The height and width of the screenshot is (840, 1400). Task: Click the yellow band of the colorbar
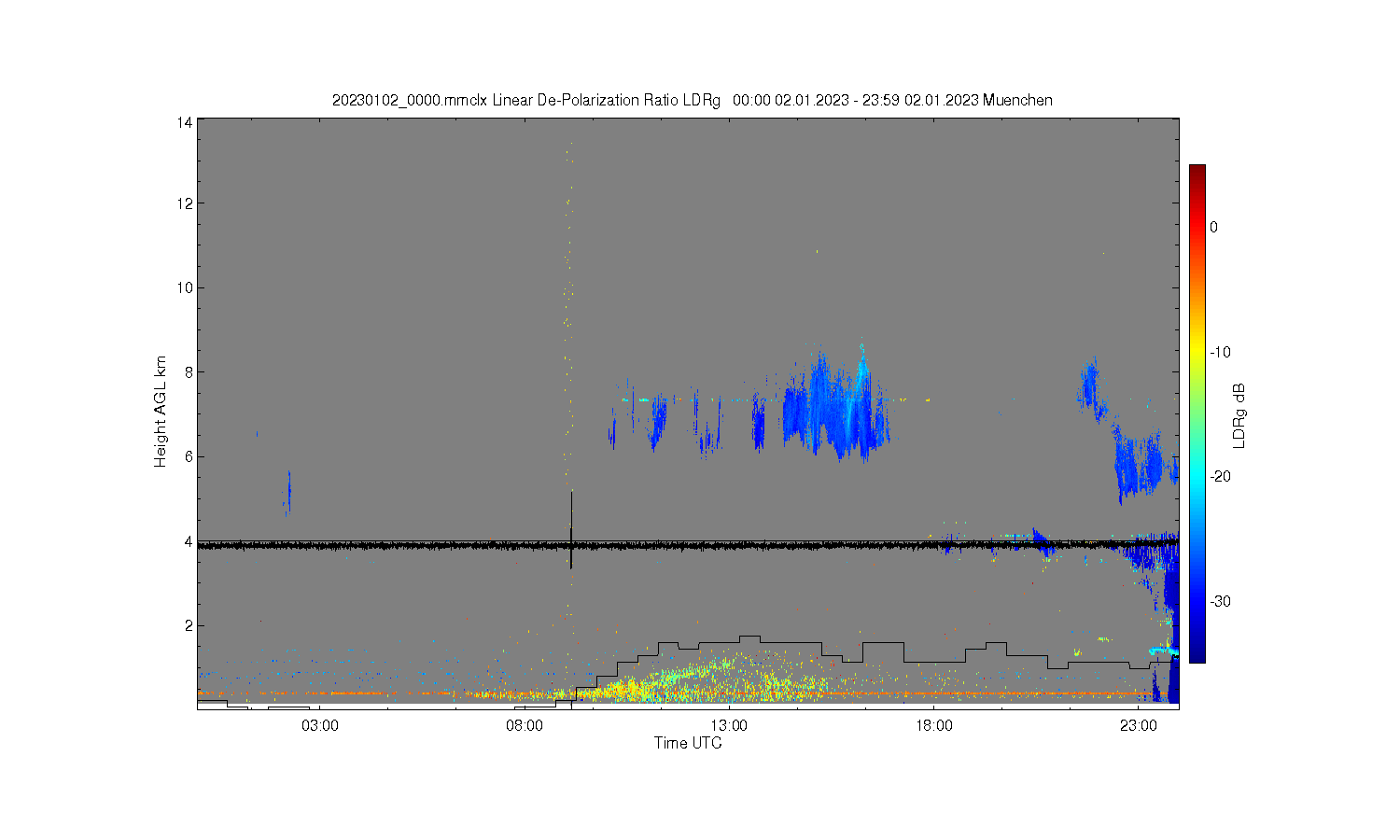(1197, 352)
